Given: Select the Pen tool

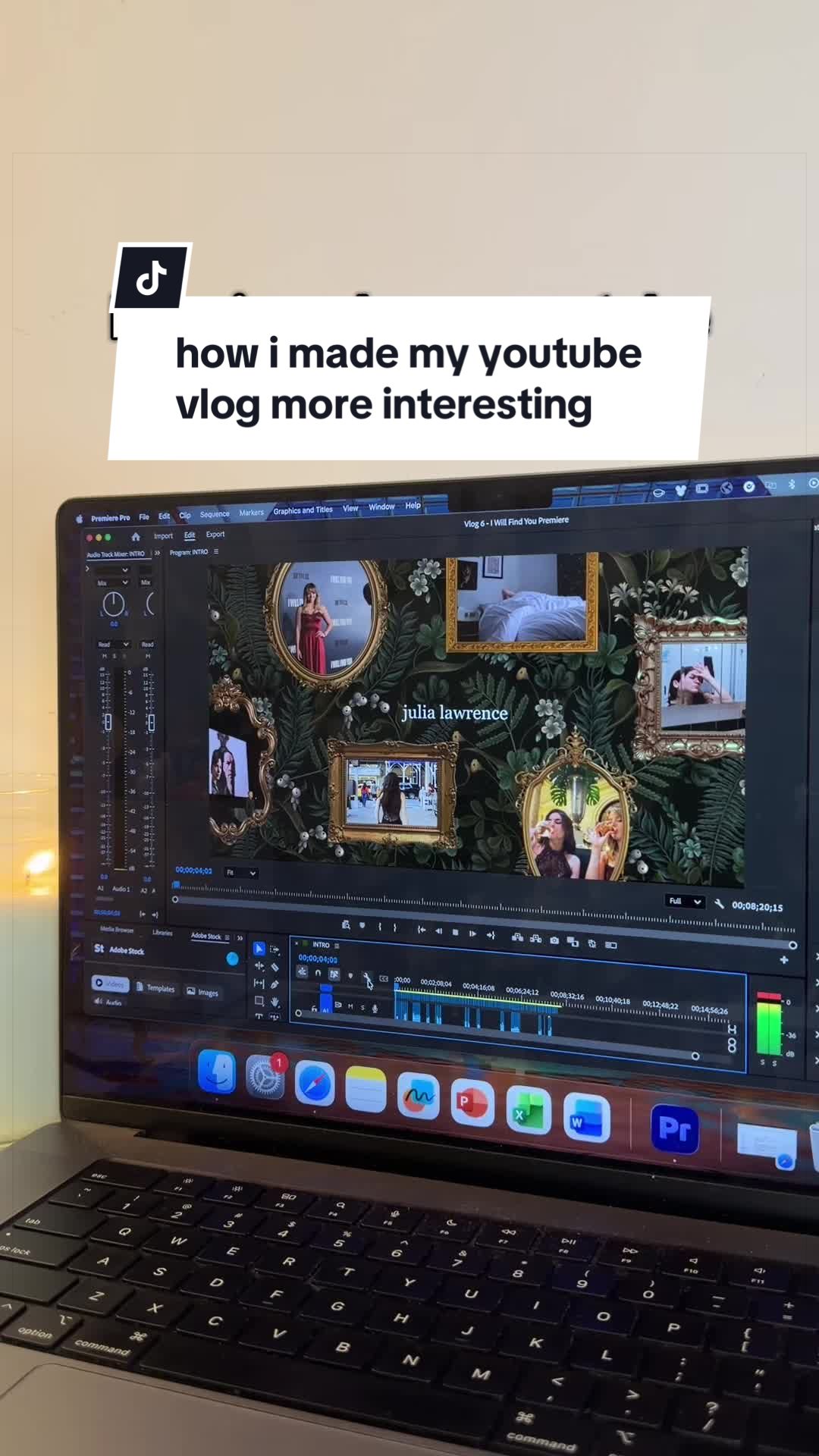Looking at the screenshot, I should [275, 984].
